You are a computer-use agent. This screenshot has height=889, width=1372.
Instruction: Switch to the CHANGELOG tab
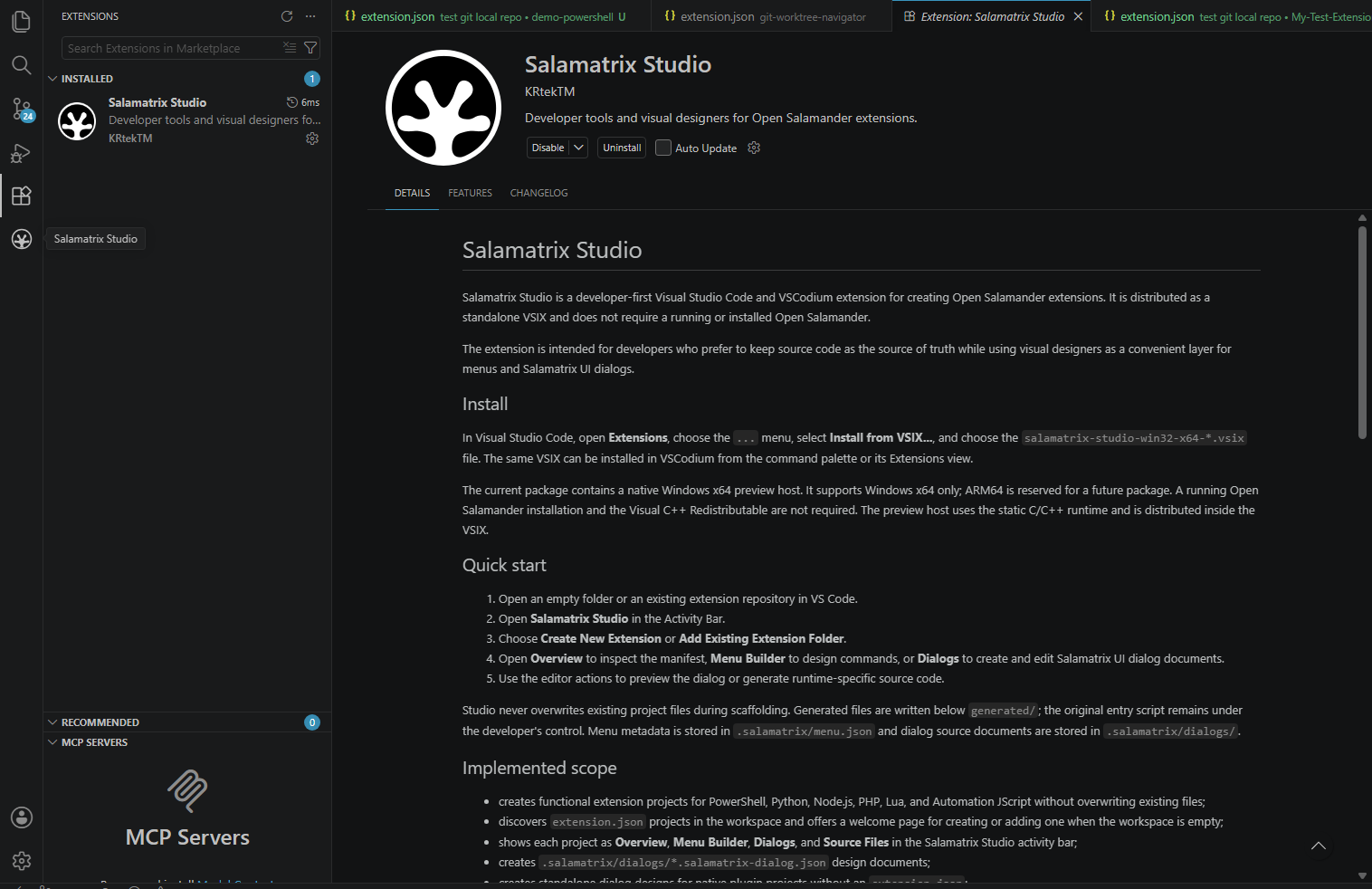pyautogui.click(x=538, y=193)
